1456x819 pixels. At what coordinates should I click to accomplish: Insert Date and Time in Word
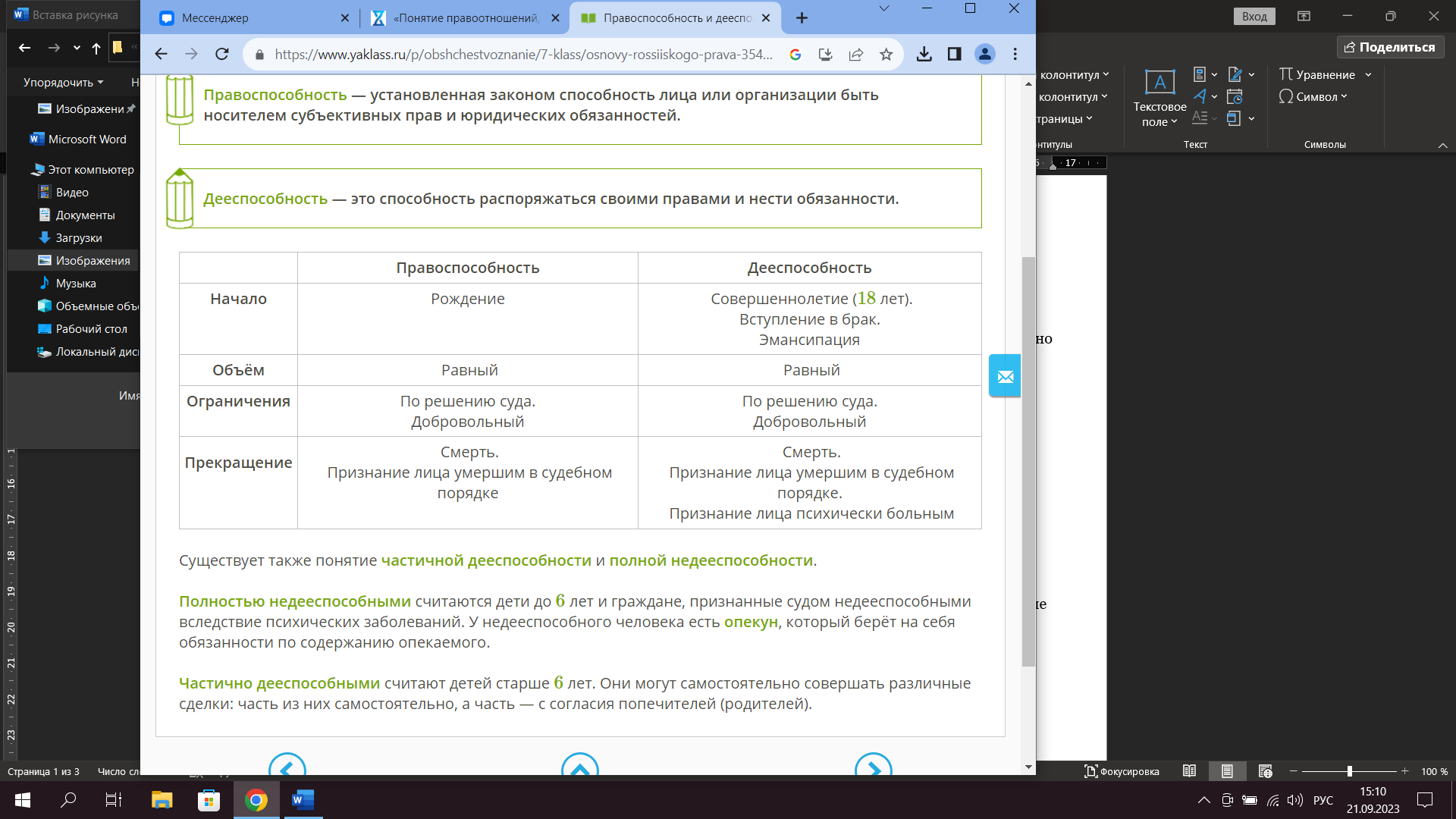pyautogui.click(x=1235, y=96)
